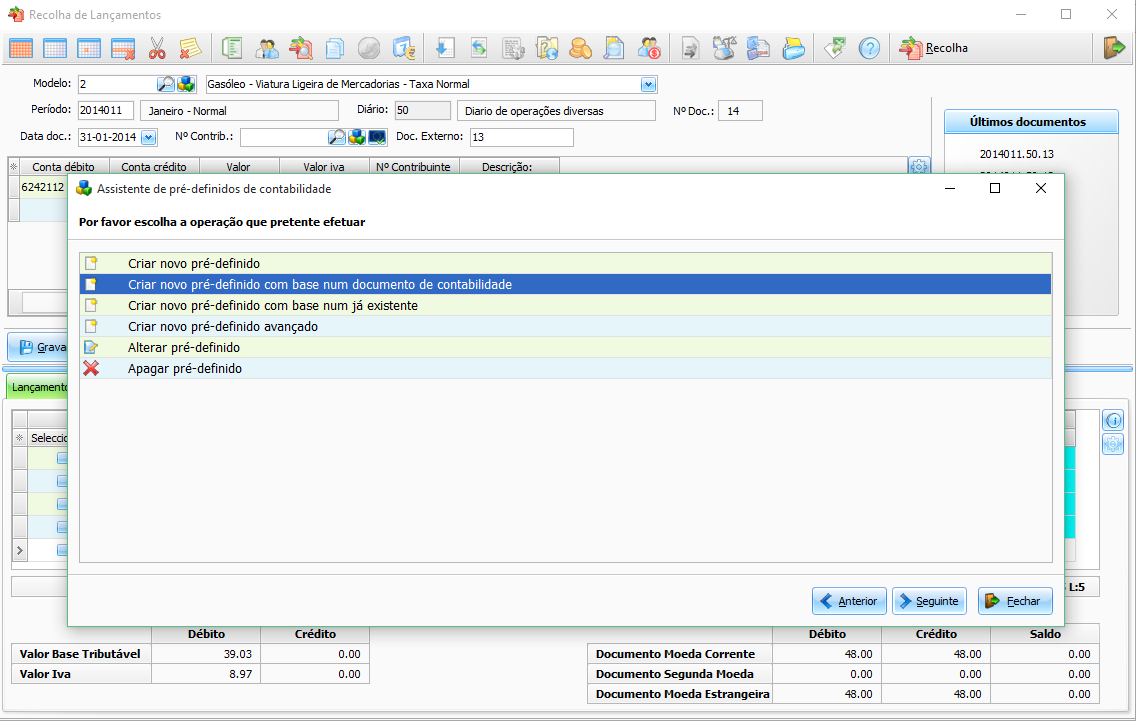This screenshot has width=1136, height=721.
Task: Click document entry 2014011.50.13
Action: (1016, 154)
